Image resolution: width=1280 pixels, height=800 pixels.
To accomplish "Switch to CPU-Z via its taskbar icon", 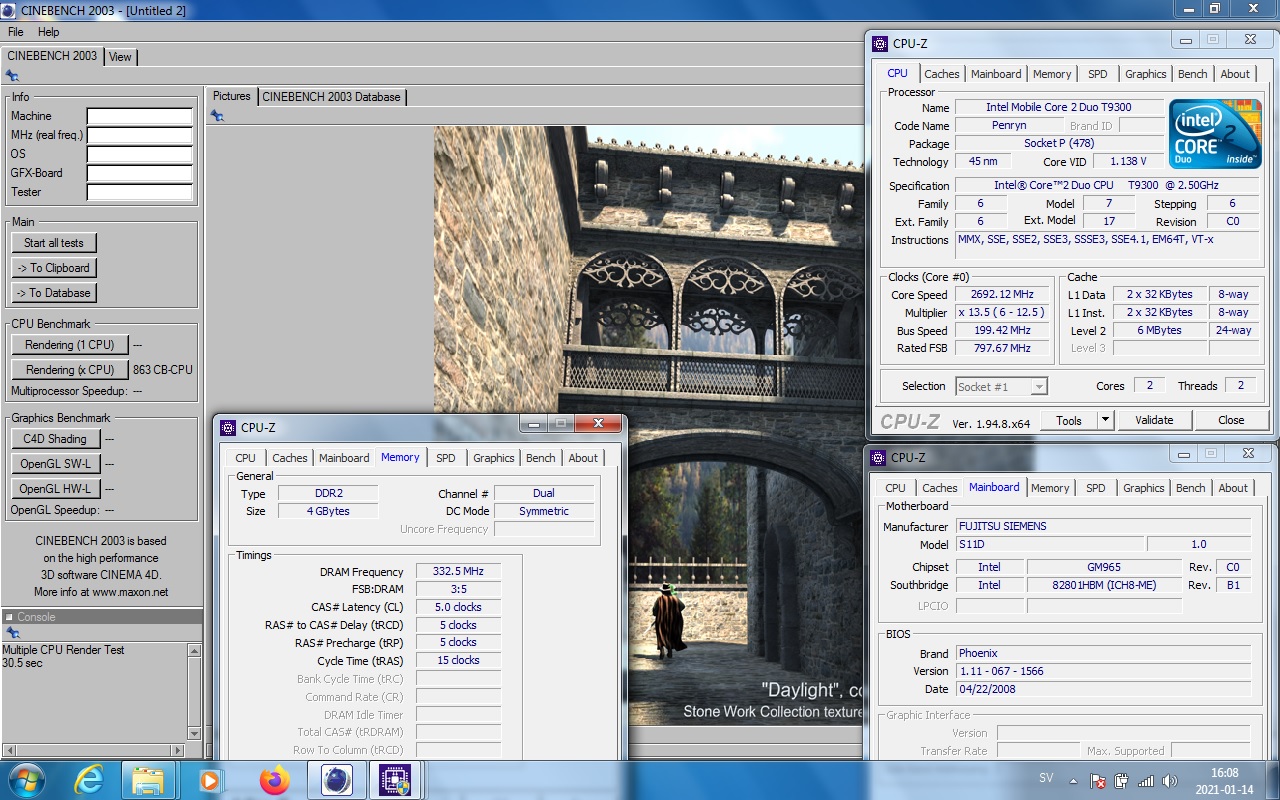I will click(396, 780).
